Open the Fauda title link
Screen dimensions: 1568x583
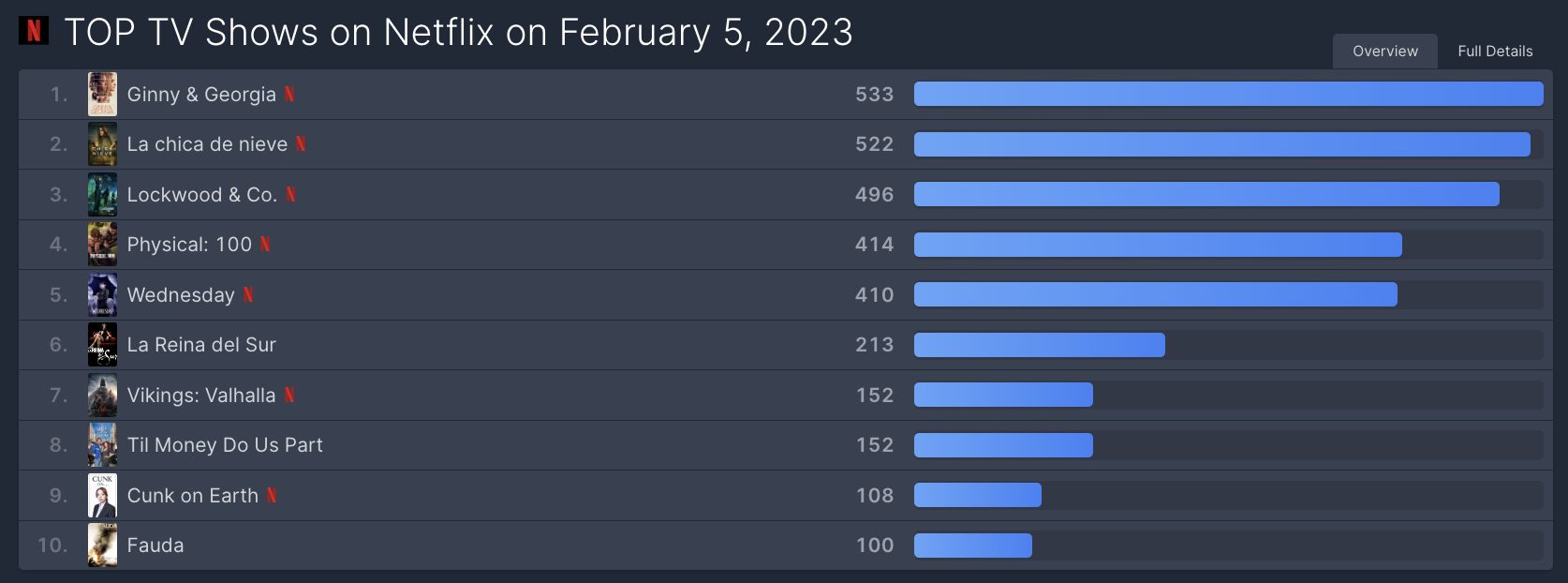click(155, 545)
